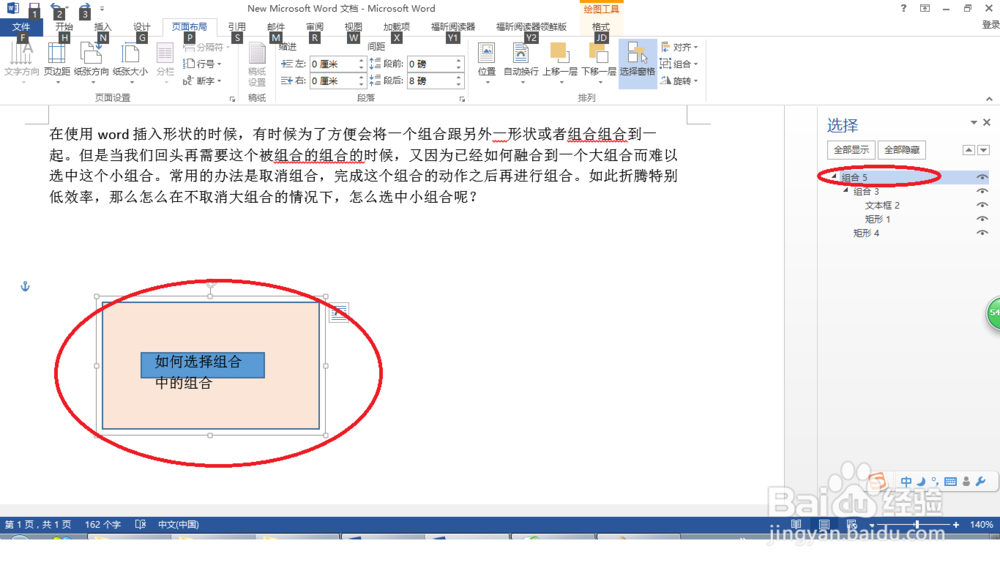Collapse the ribbon with the chevron

coord(989,99)
